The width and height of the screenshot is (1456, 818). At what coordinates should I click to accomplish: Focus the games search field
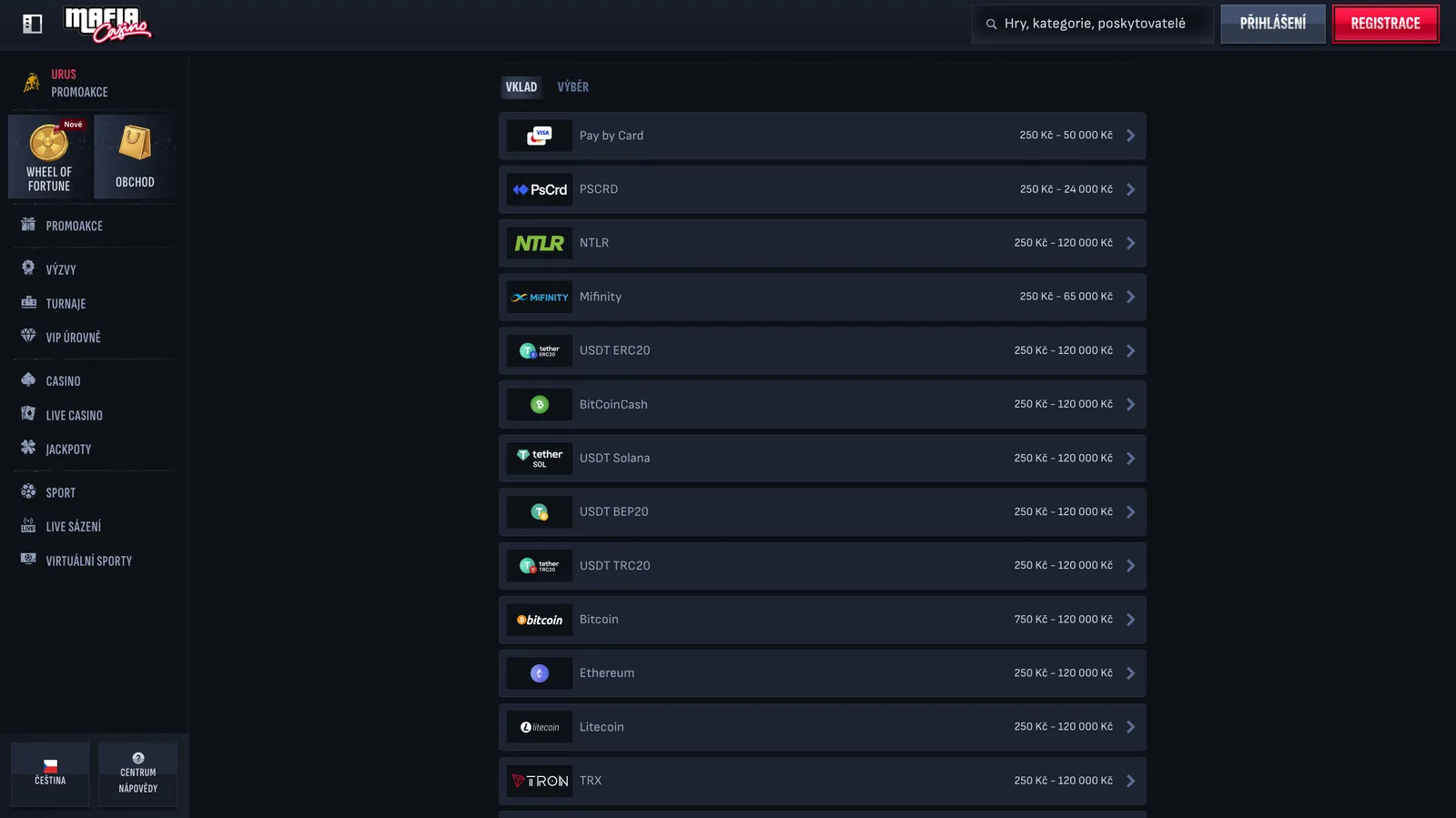tap(1093, 24)
